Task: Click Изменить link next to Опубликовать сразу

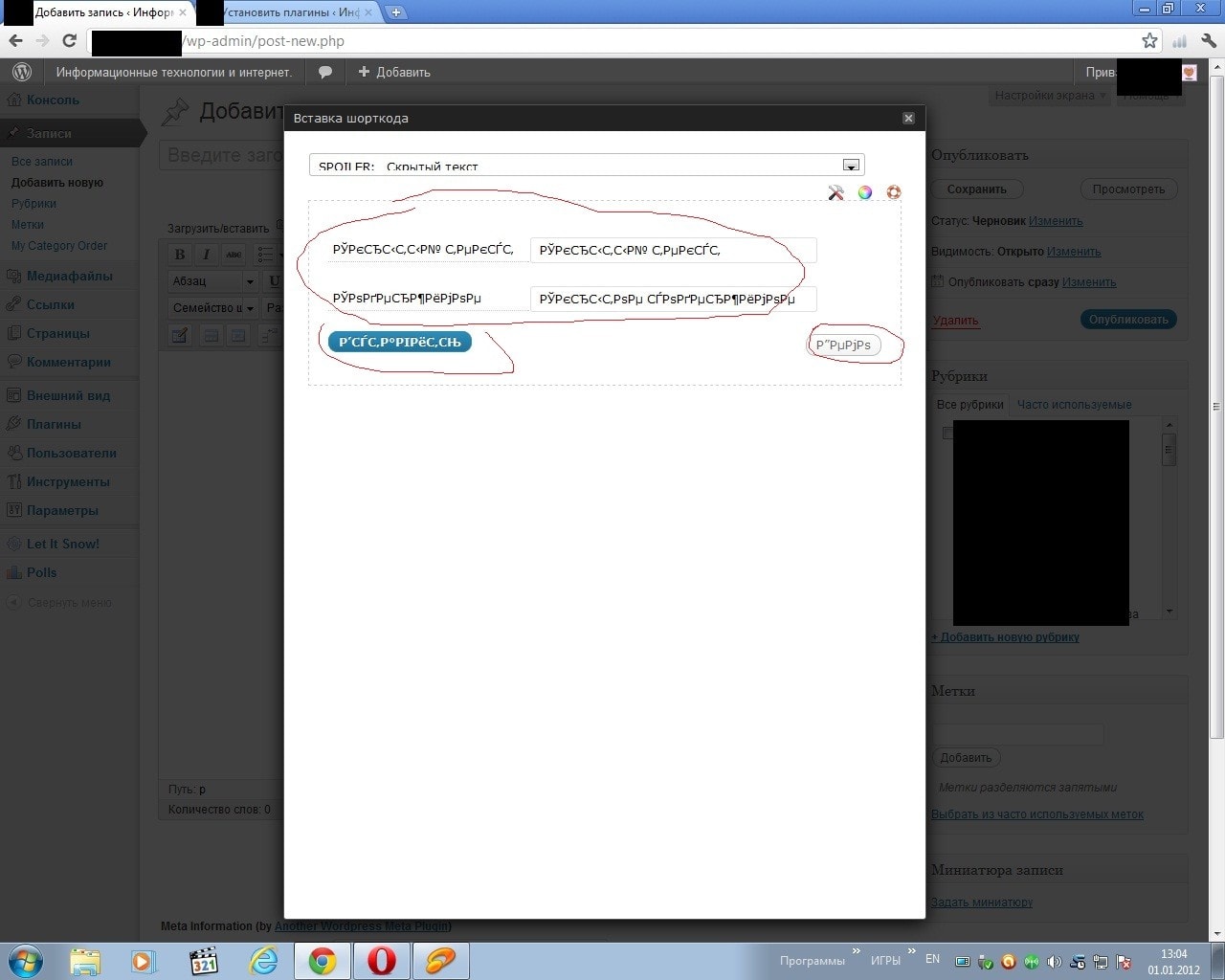Action: click(x=1089, y=282)
